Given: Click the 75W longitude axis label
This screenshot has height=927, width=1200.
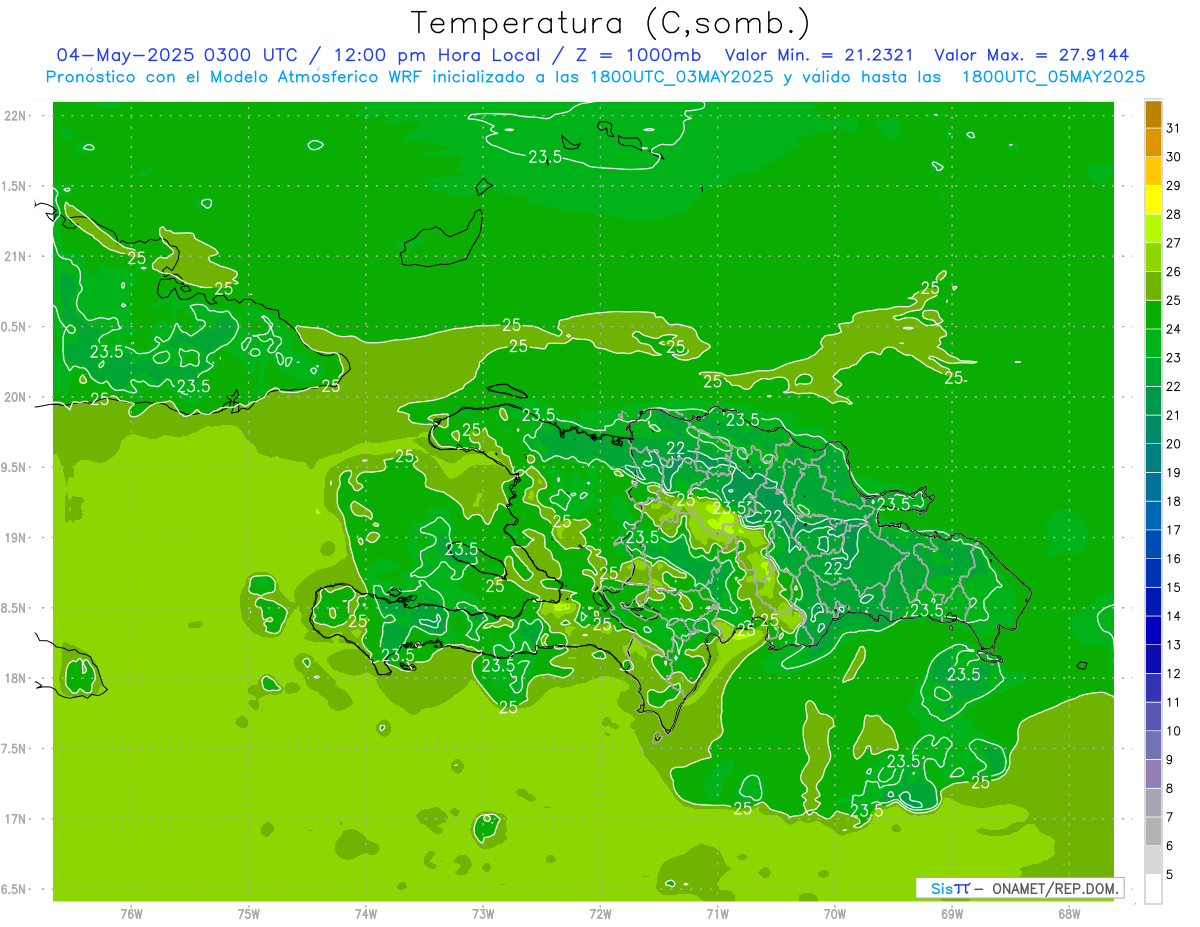Looking at the screenshot, I should coord(249,913).
